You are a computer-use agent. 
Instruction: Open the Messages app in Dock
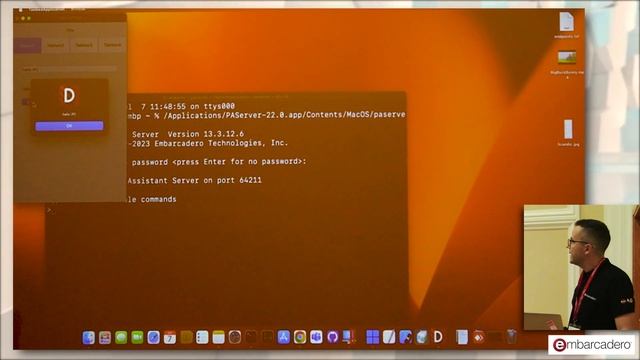click(x=121, y=338)
